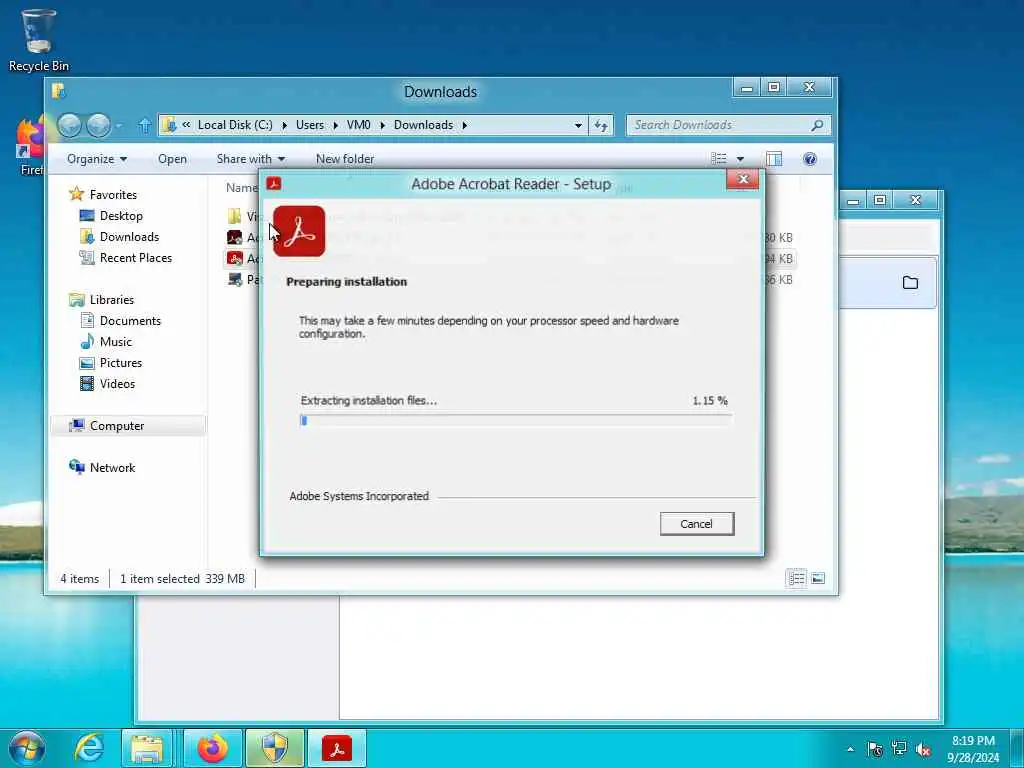The image size is (1024, 768).
Task: Select VM0 in the address path
Action: point(359,125)
